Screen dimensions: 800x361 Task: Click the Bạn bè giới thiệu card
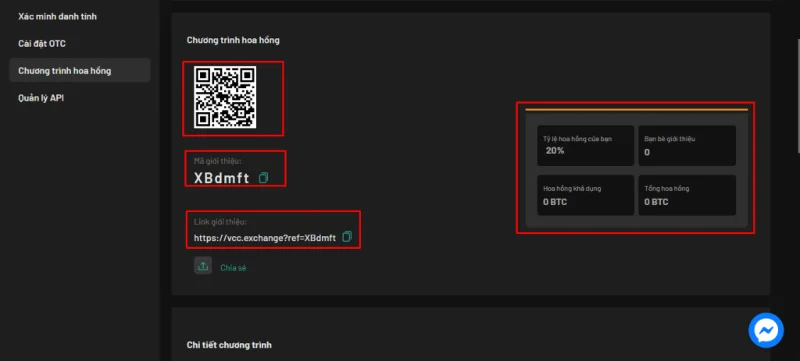687,145
